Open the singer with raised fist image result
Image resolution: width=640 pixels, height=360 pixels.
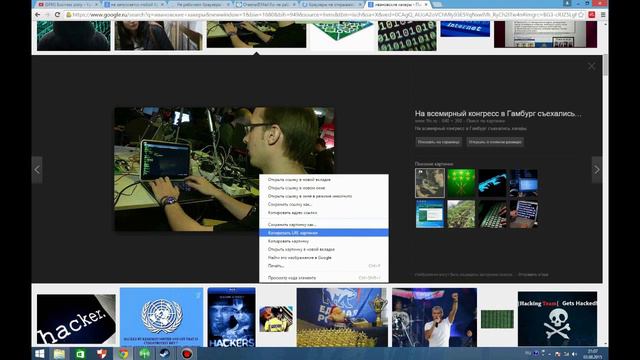pos(434,317)
